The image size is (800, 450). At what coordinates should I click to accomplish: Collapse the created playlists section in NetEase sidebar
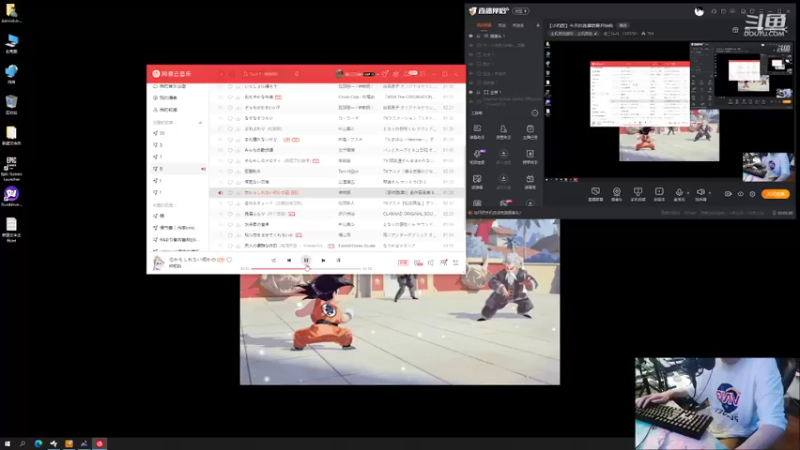(x=163, y=122)
